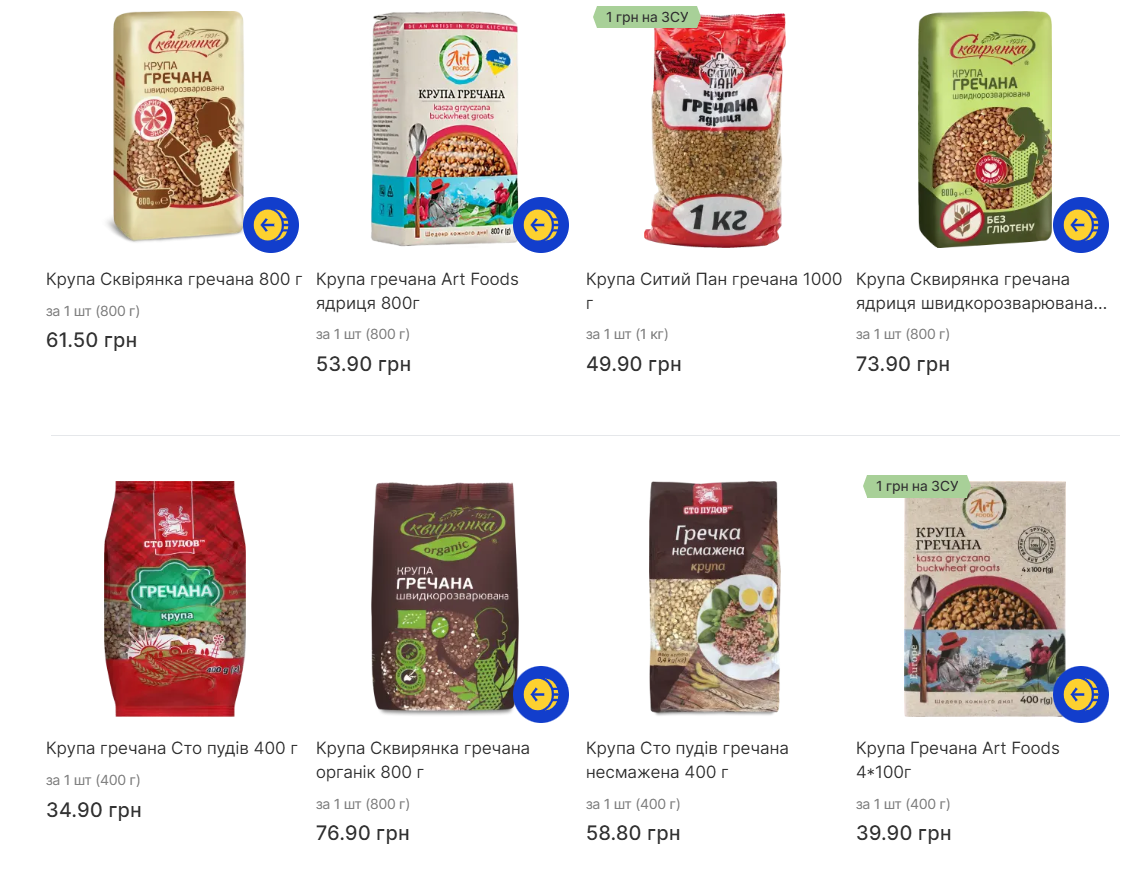This screenshot has width=1147, height=874.
Task: Click the 73.90 грн price
Action: [903, 363]
